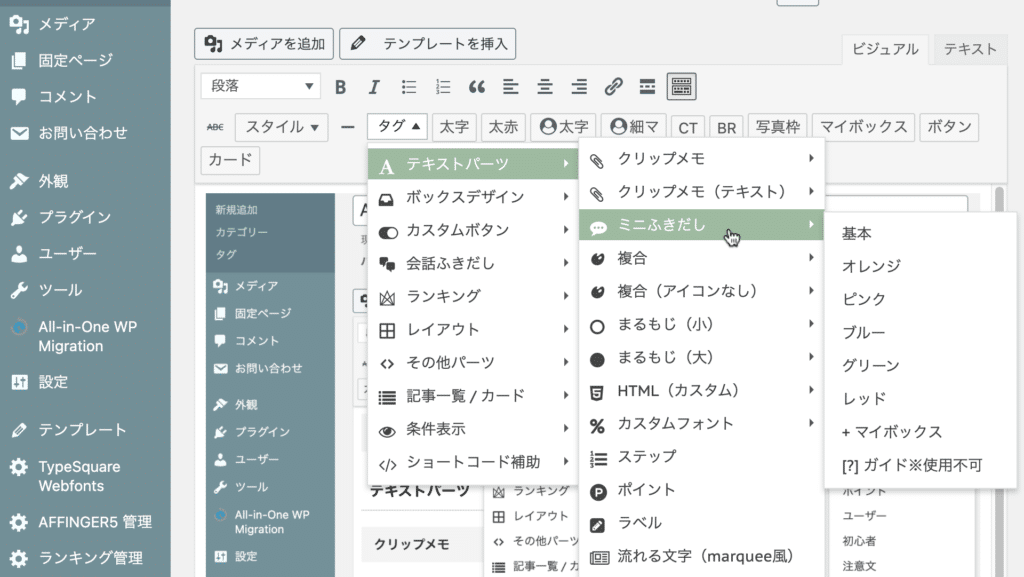Viewport: 1024px width, 577px height.
Task: Open the 段落 paragraph format dropdown
Action: 260,87
